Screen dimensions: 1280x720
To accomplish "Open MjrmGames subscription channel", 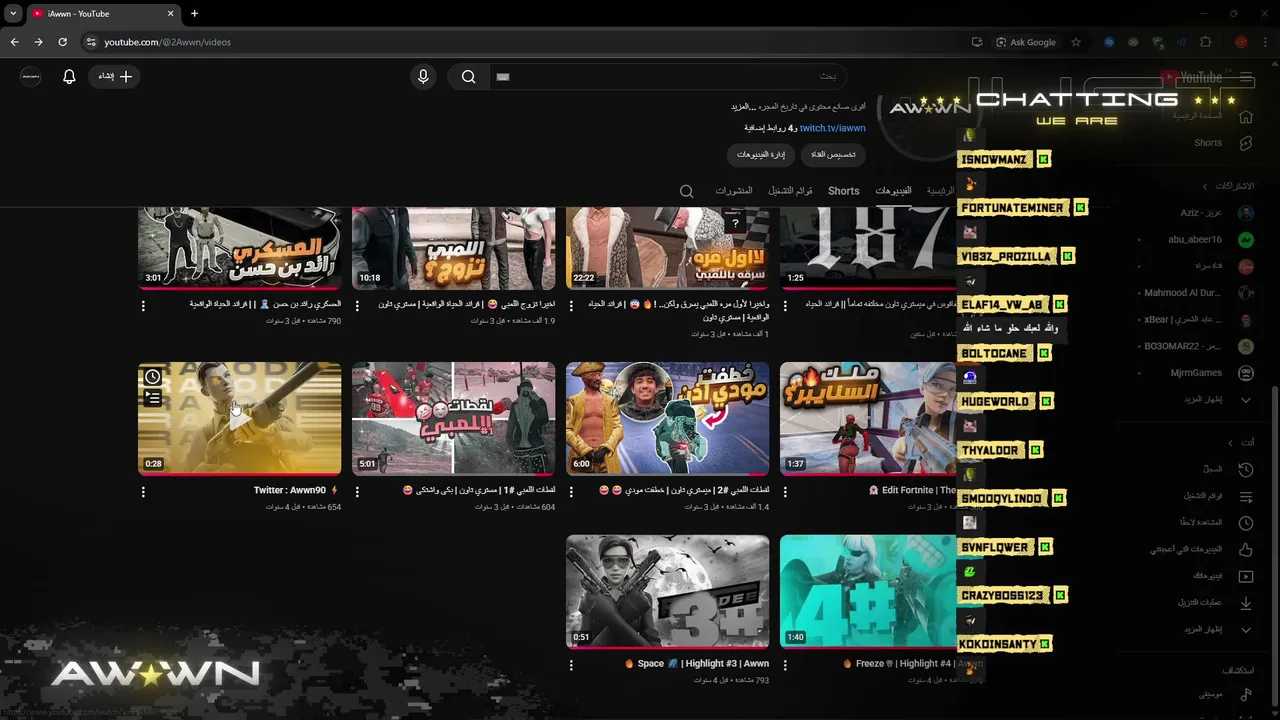I will (1212, 373).
